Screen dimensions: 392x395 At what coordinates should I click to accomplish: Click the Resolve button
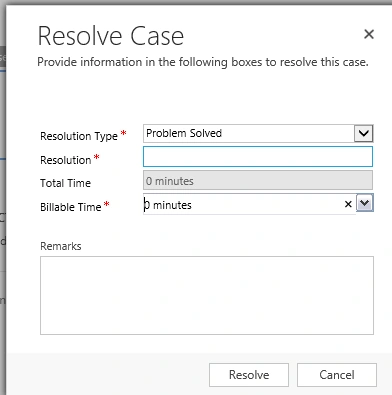pyautogui.click(x=249, y=375)
